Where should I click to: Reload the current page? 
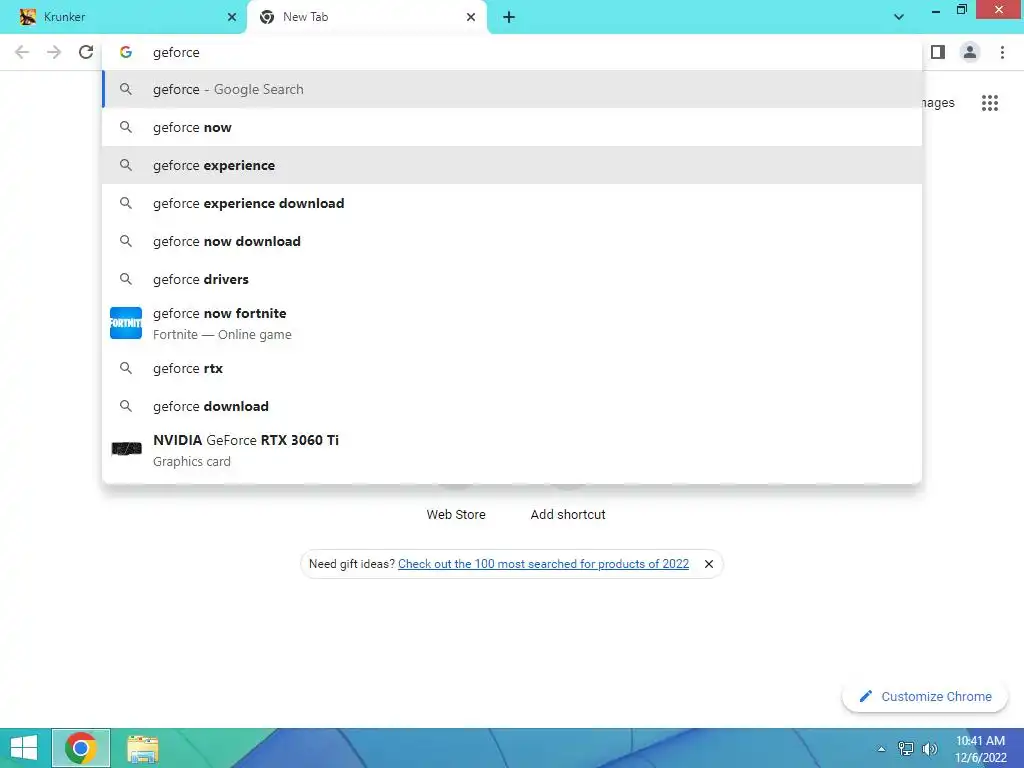point(86,52)
